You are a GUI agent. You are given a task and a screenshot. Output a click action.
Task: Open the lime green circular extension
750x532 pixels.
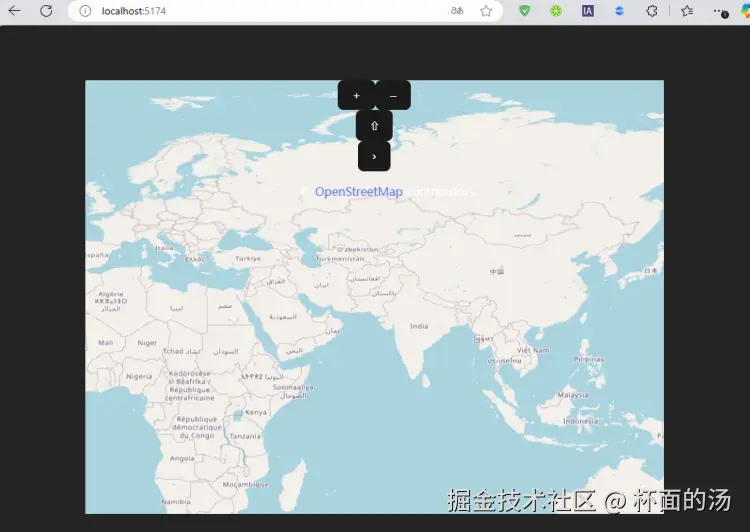point(556,11)
